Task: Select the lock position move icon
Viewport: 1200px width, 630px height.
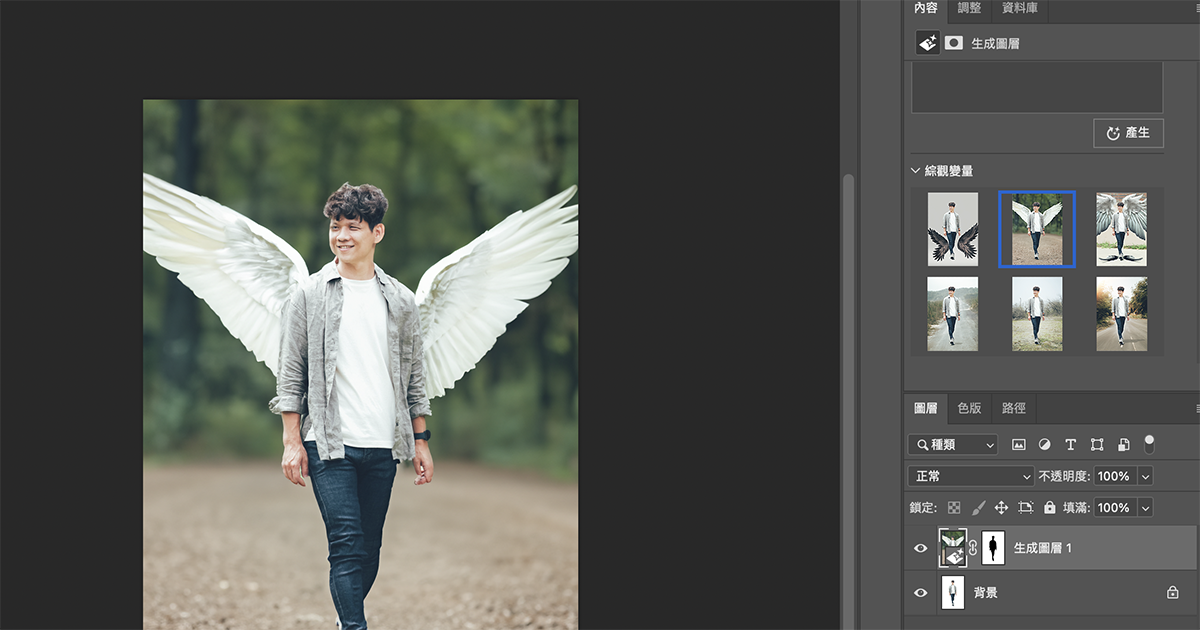Action: tap(1002, 507)
